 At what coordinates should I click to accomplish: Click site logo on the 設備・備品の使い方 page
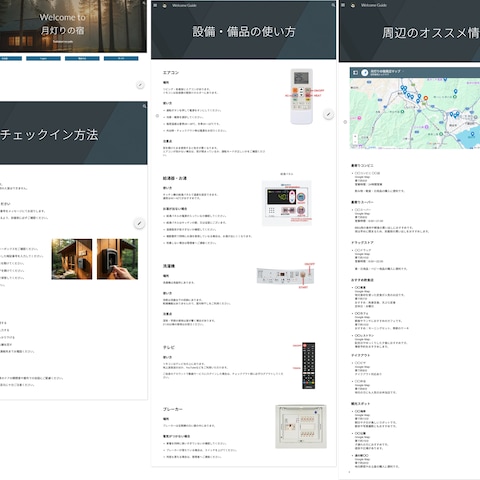tap(165, 5)
